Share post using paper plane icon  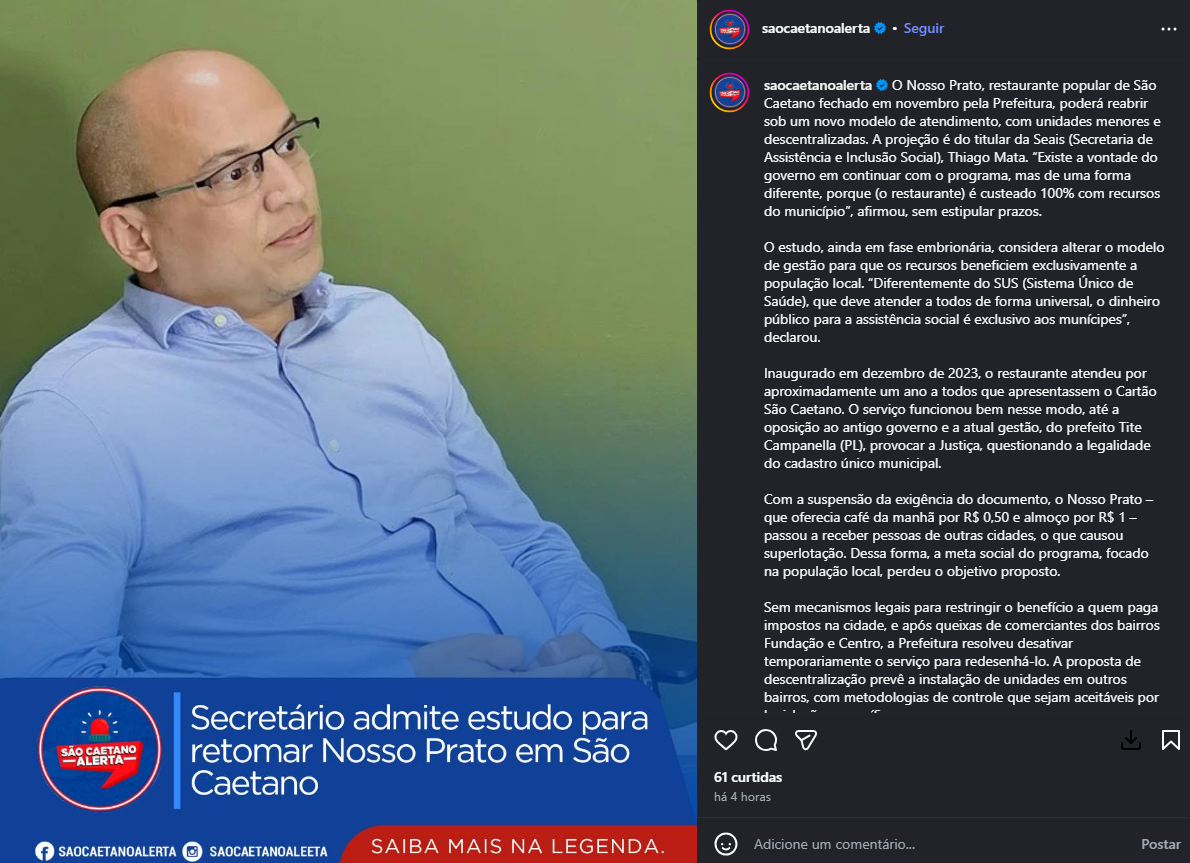tap(806, 740)
